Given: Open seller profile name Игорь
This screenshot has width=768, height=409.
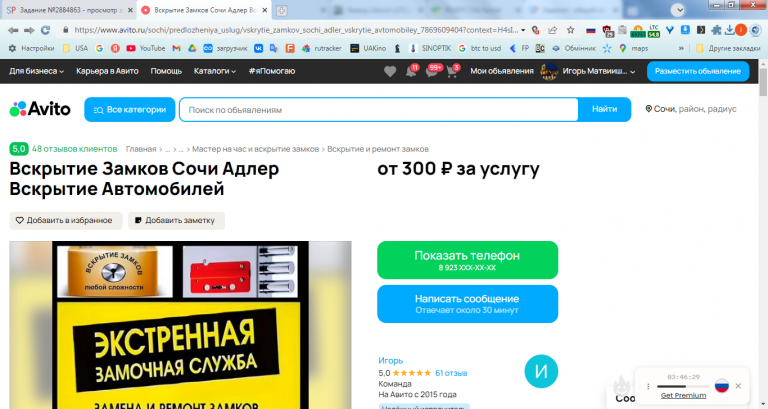Looking at the screenshot, I should pyautogui.click(x=390, y=361).
